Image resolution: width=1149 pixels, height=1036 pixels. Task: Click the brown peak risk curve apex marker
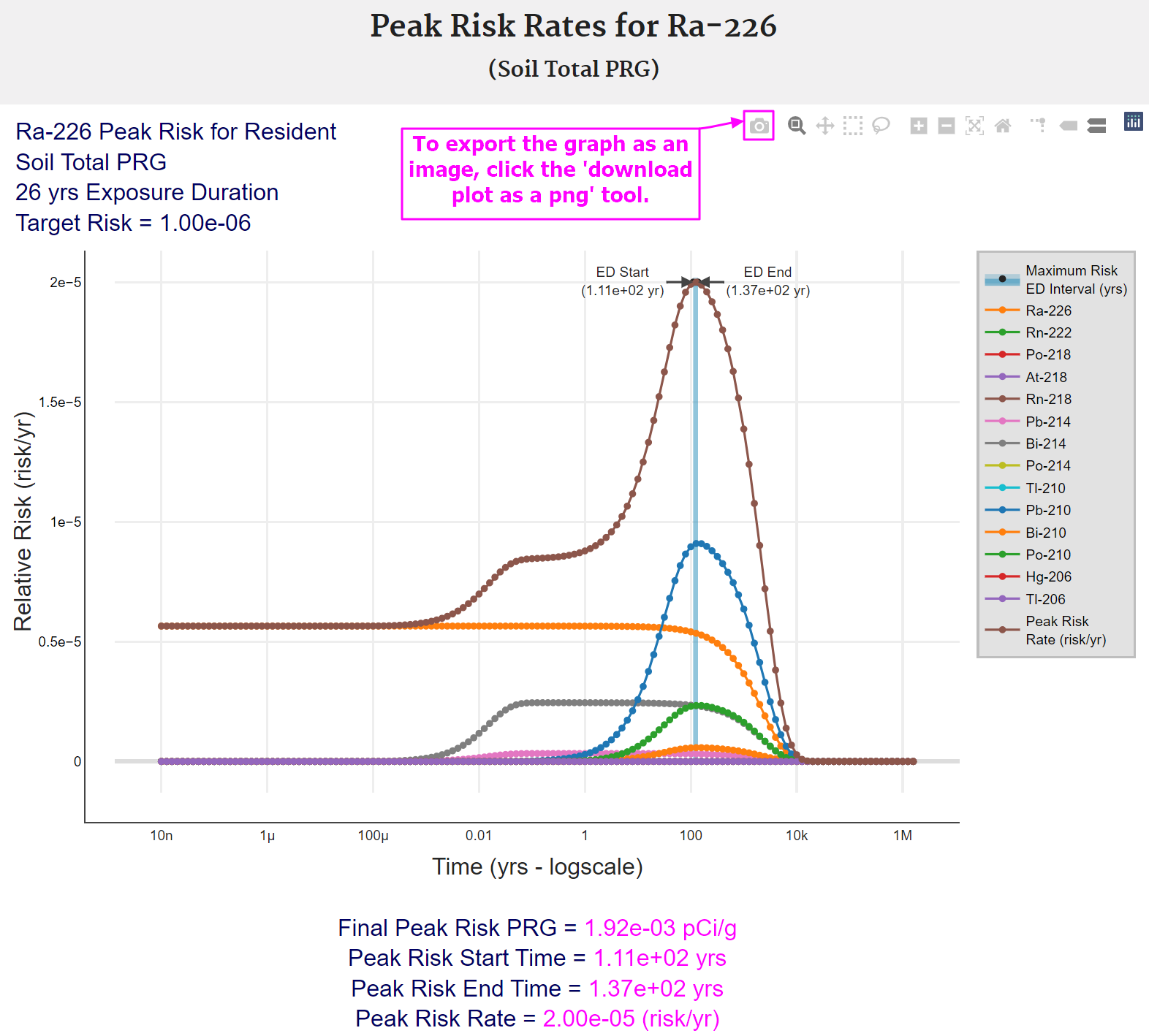695,283
